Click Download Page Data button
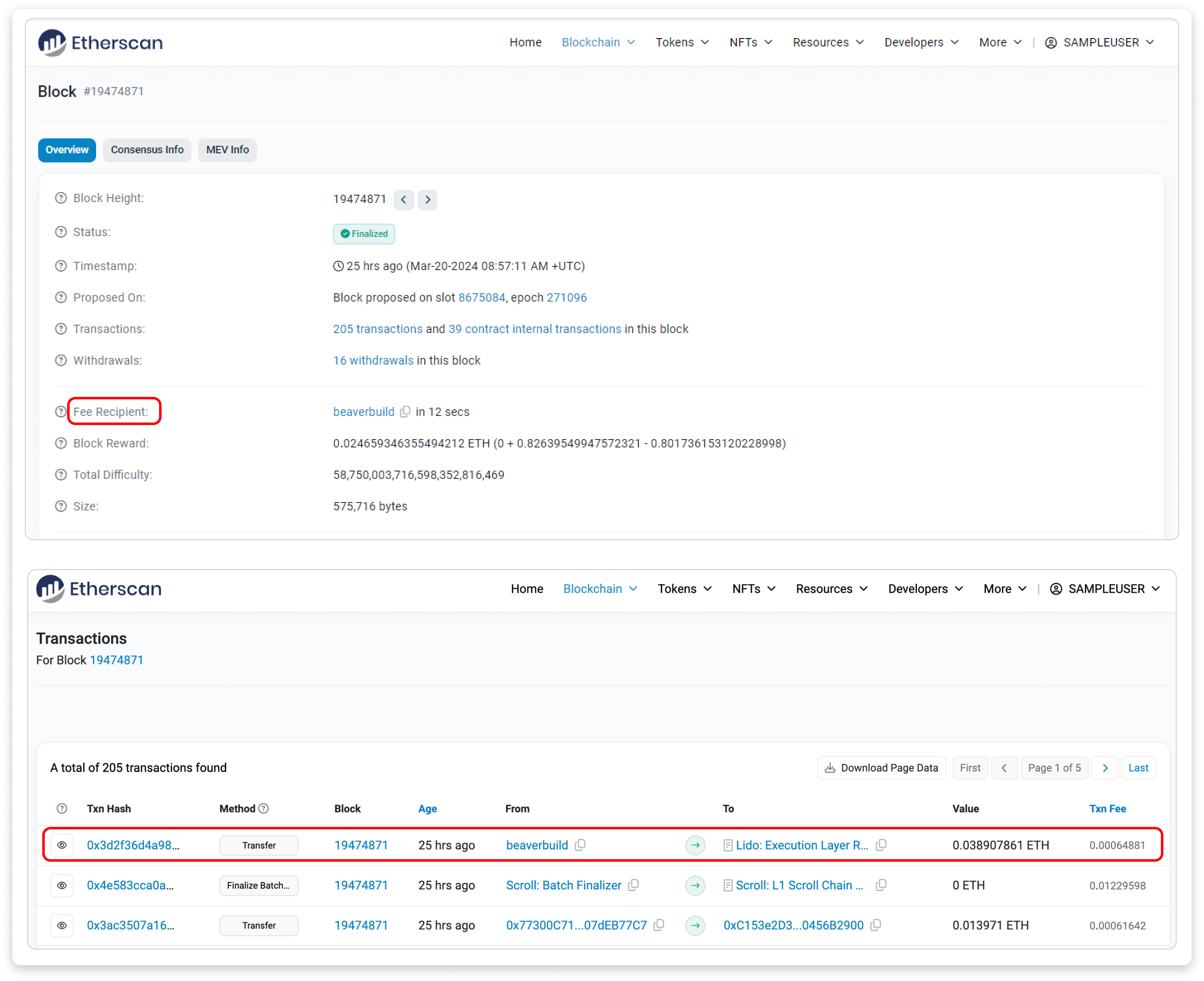 click(x=881, y=768)
